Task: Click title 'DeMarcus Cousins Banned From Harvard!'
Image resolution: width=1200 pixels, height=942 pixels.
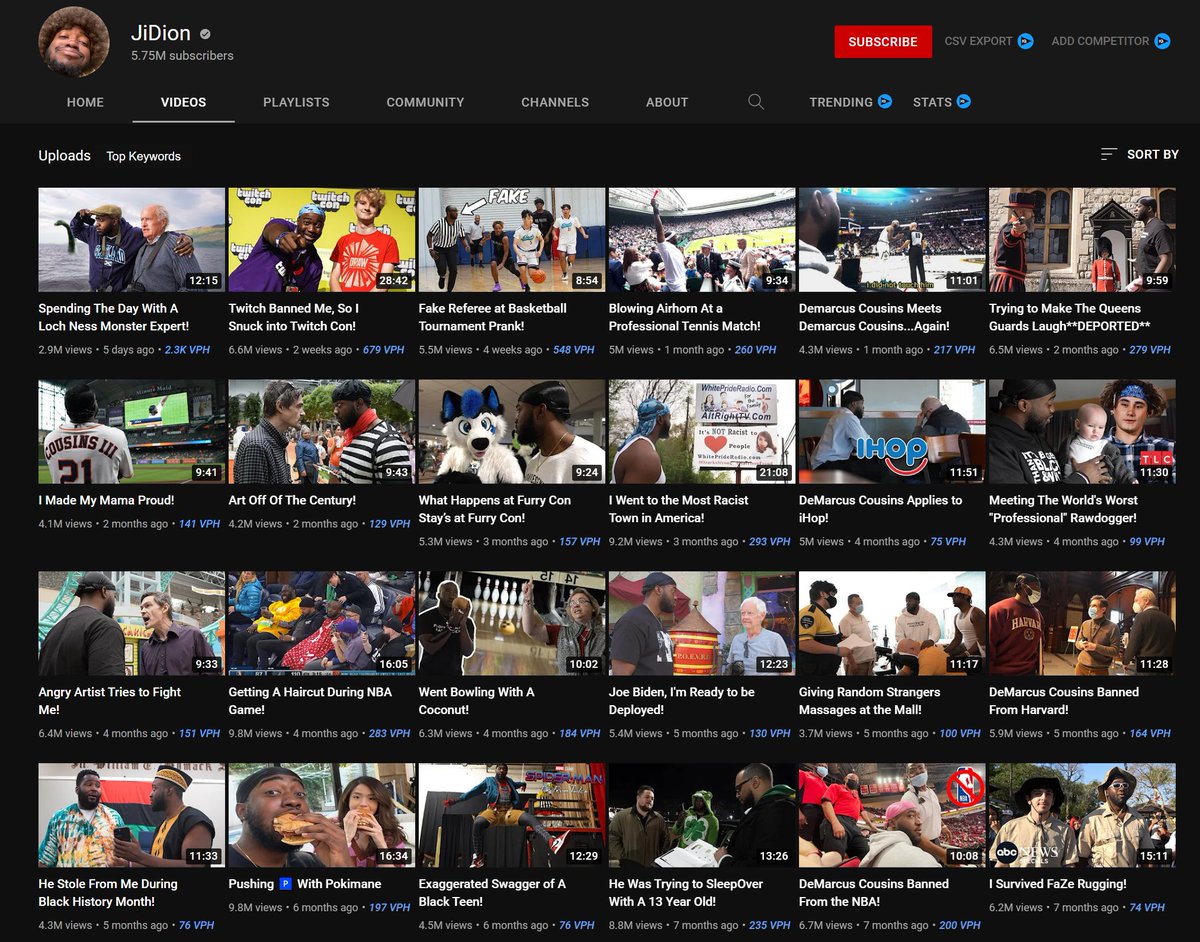Action: (x=1064, y=701)
